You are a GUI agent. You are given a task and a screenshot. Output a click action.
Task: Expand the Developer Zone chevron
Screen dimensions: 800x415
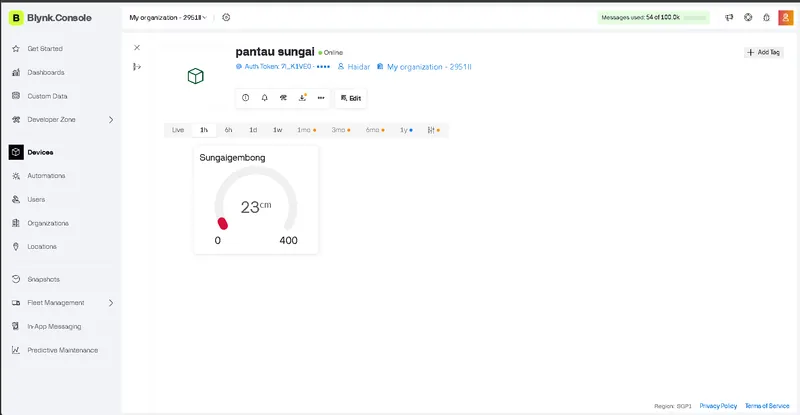click(111, 120)
